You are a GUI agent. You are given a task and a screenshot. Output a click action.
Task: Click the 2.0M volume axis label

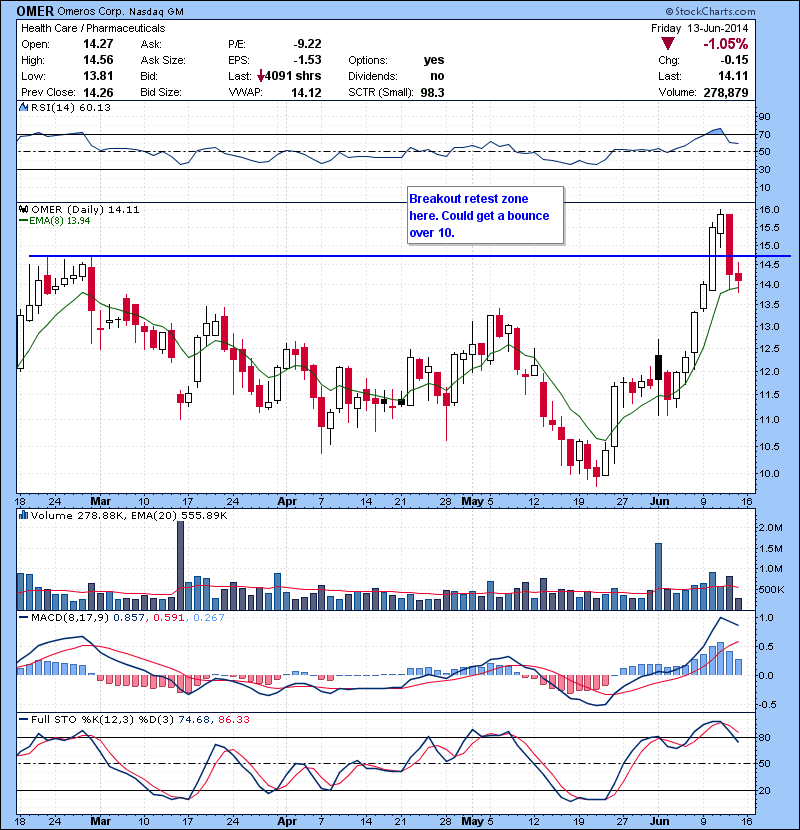(771, 527)
